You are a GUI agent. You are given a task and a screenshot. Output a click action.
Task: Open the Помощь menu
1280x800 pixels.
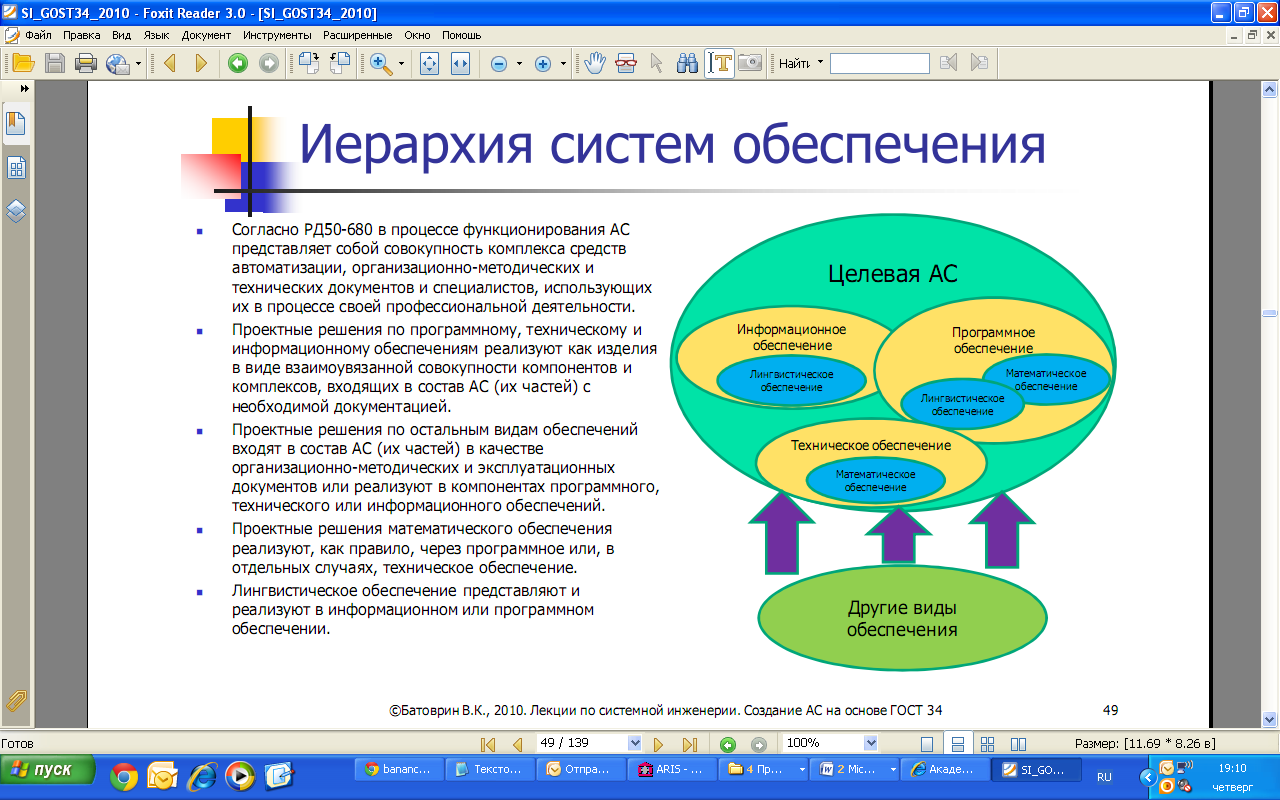click(x=461, y=35)
